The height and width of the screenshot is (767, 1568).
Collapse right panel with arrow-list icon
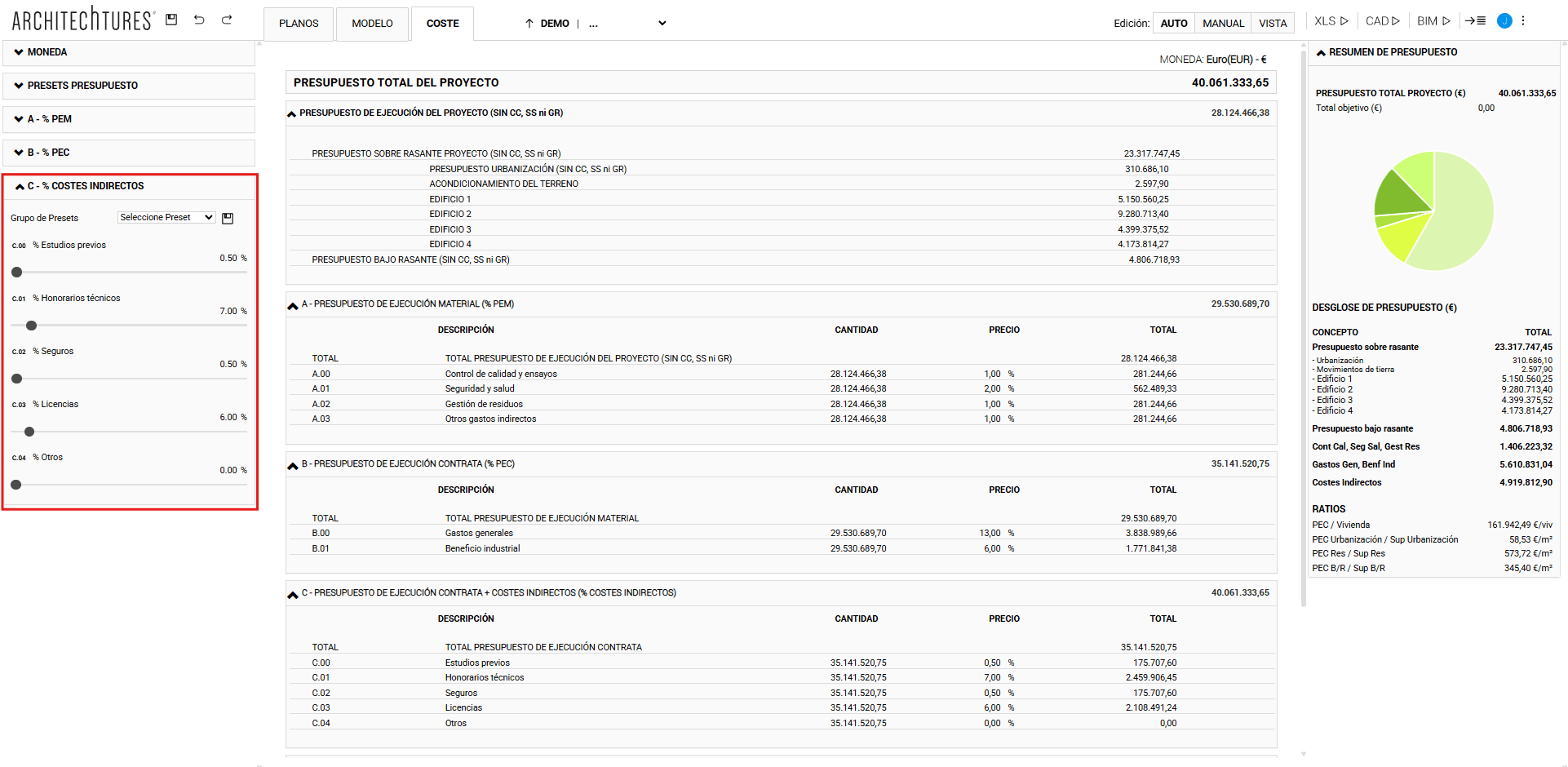1475,21
